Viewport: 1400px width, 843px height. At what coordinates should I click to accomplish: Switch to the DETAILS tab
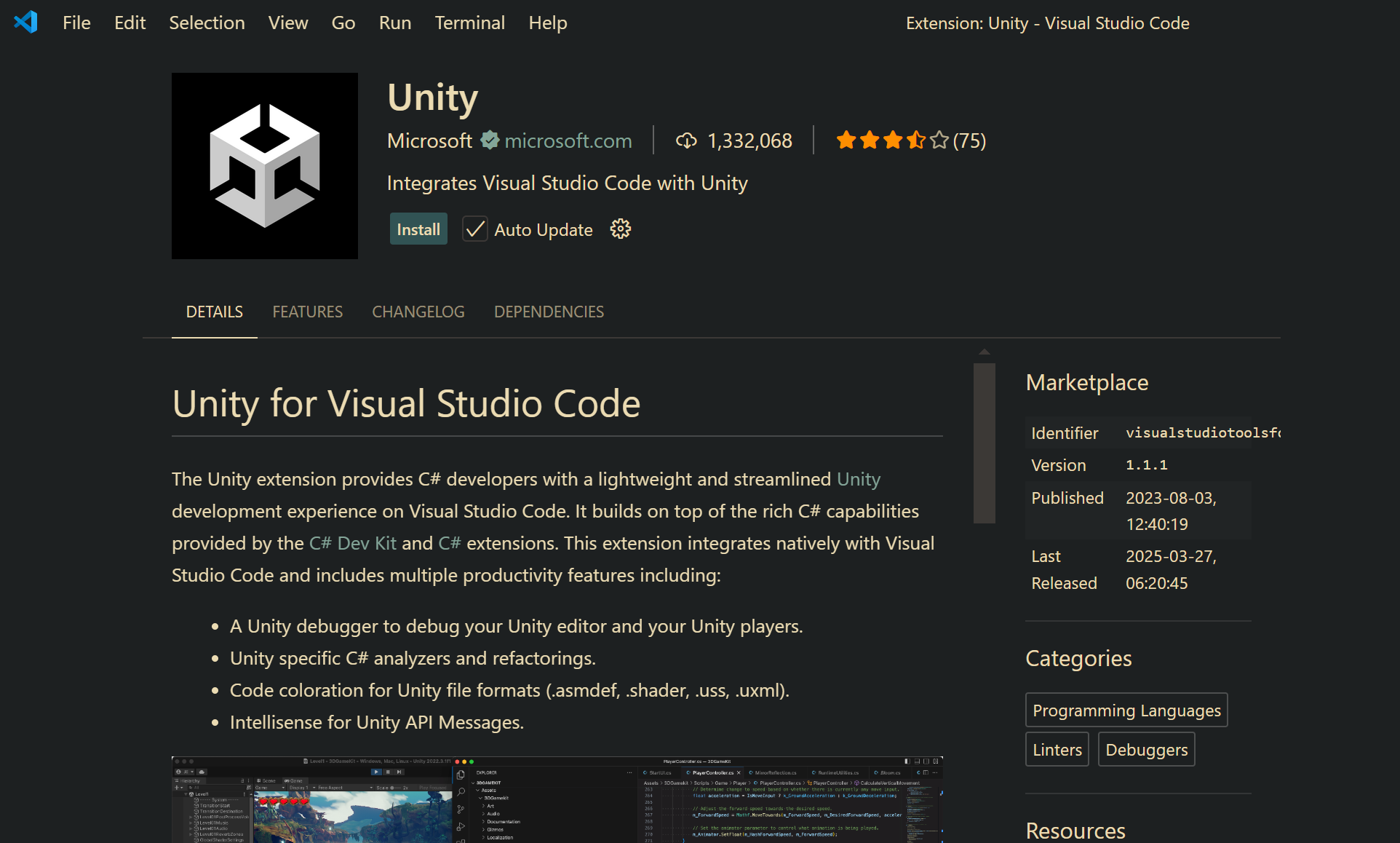point(214,312)
